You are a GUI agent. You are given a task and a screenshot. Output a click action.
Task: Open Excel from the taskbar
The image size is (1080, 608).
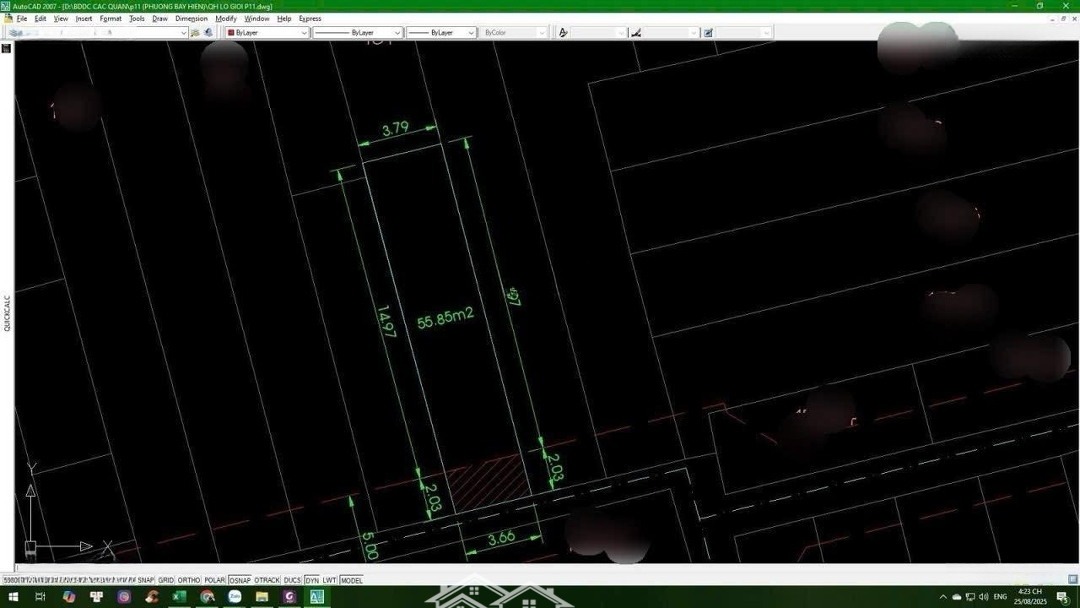179,597
